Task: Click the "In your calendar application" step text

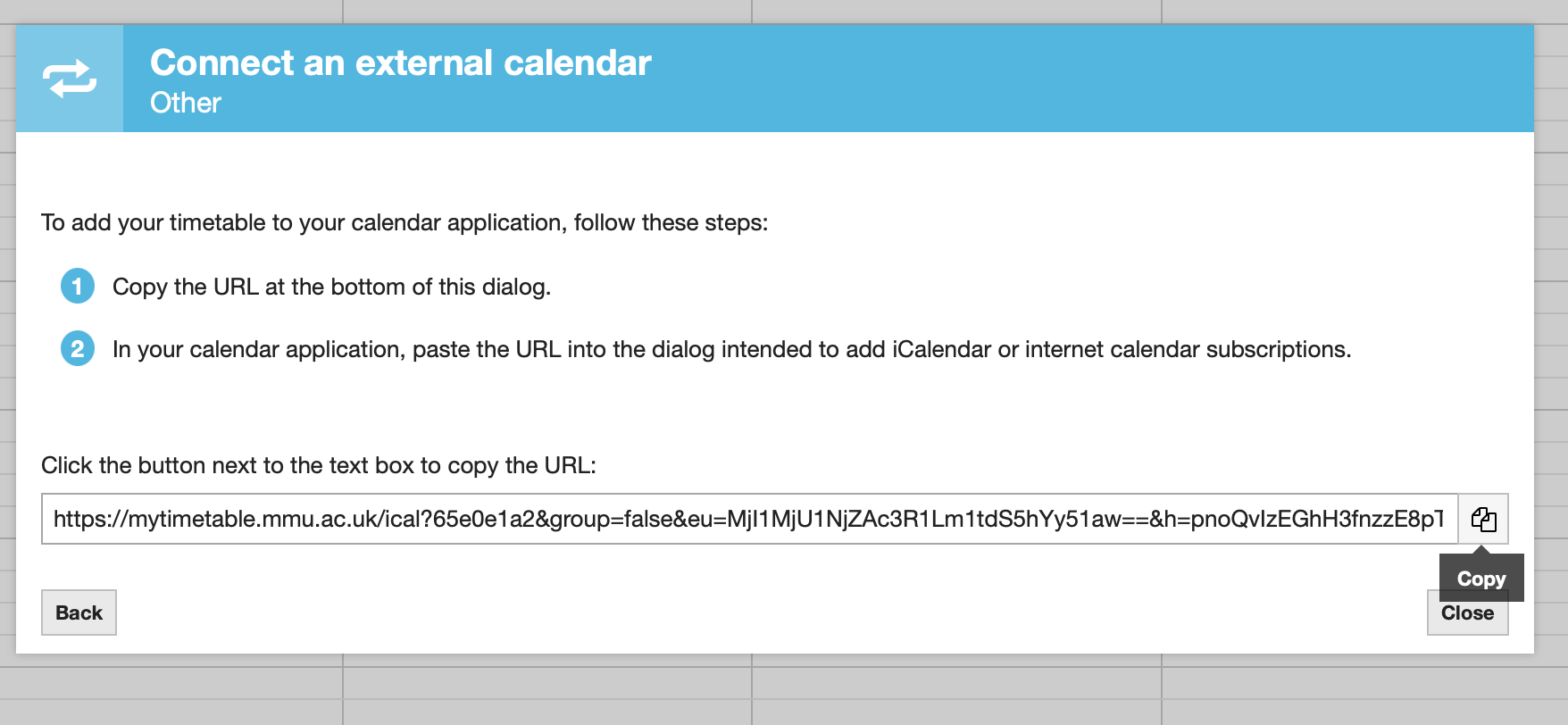Action: click(730, 349)
